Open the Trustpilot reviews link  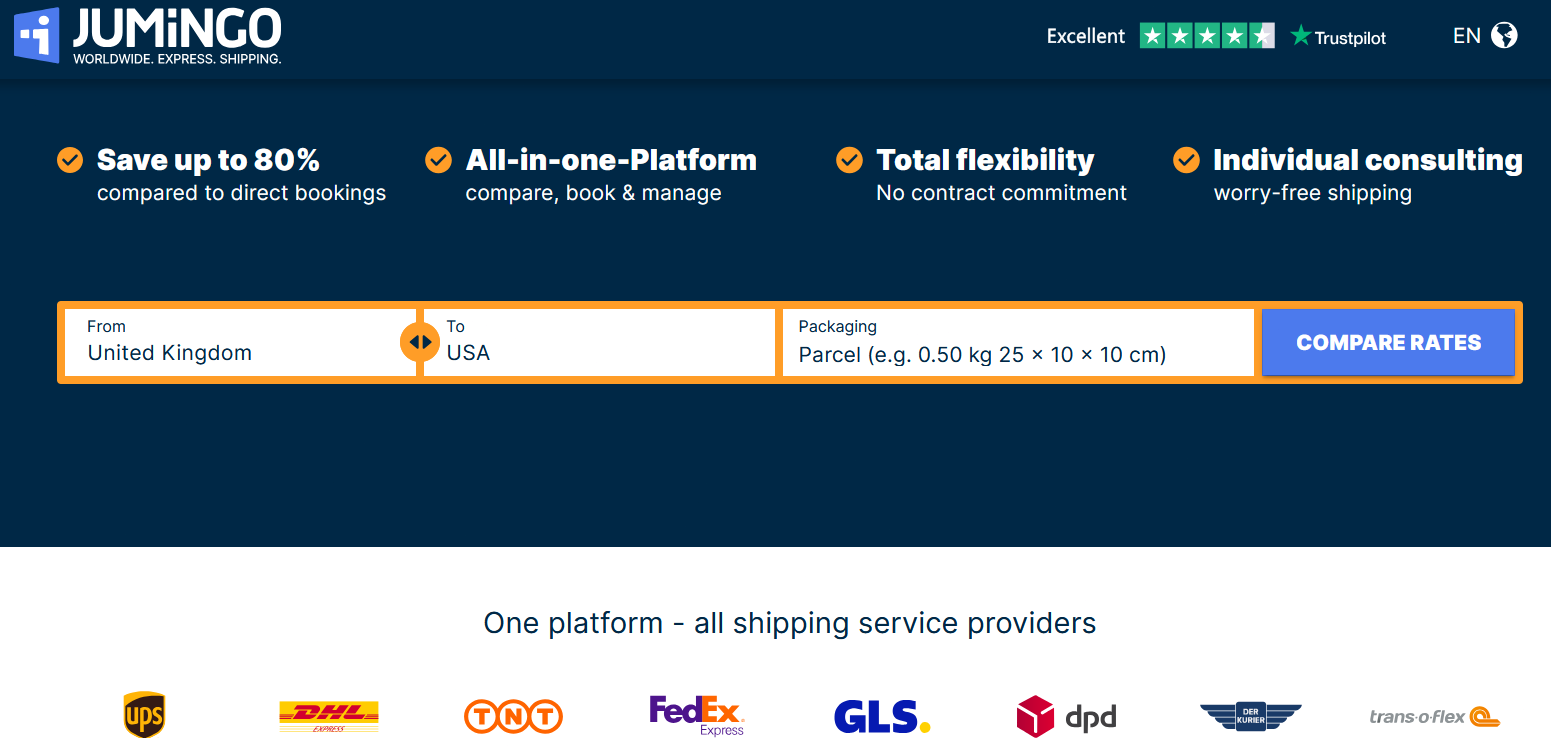[1339, 37]
